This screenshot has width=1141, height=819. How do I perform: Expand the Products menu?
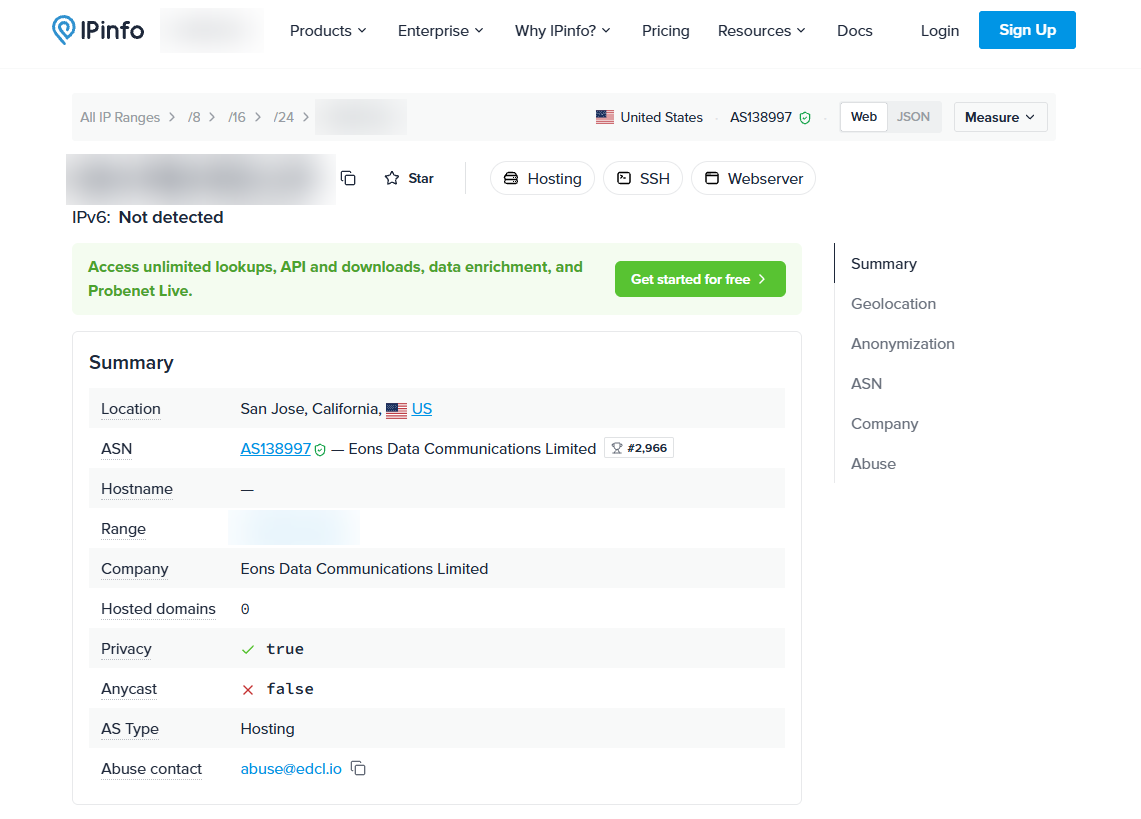click(x=328, y=31)
